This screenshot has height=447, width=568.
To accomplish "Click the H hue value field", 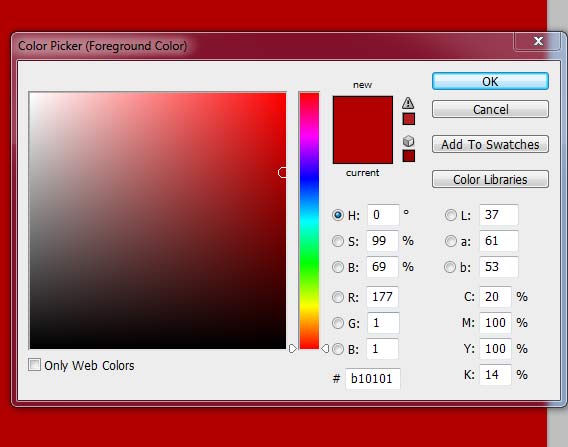I will coord(383,215).
